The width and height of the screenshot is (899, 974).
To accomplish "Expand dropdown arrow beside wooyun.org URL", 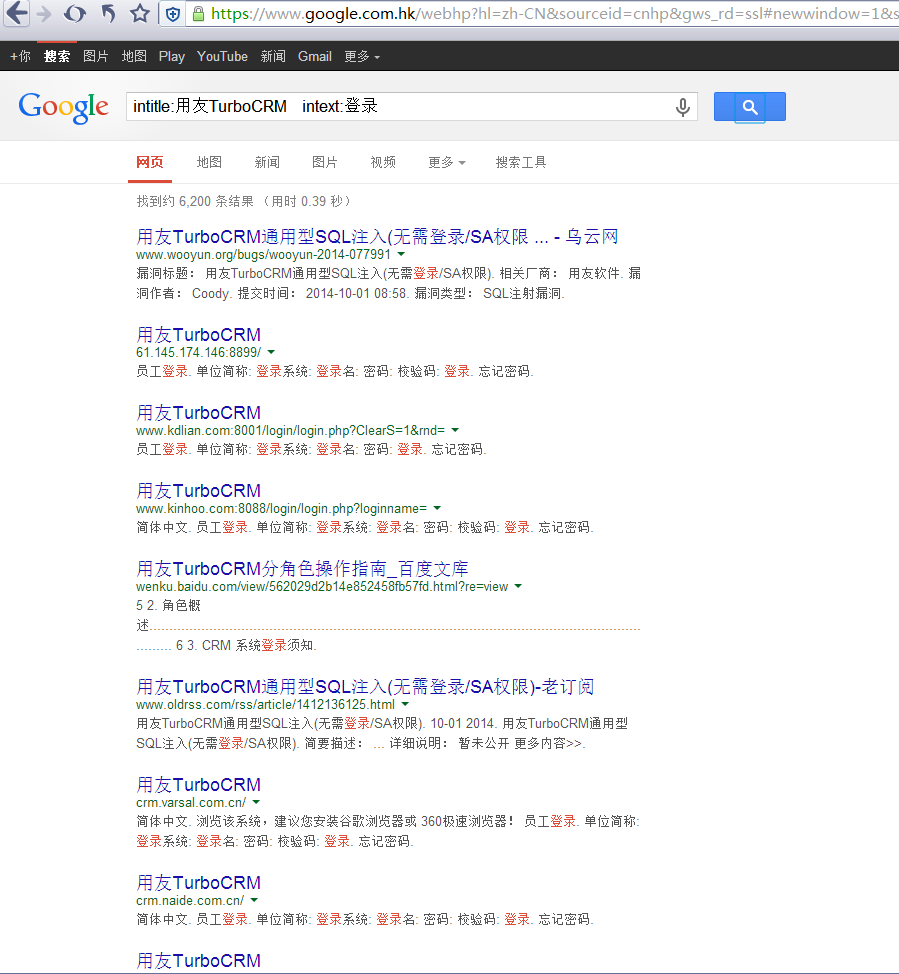I will pos(401,254).
